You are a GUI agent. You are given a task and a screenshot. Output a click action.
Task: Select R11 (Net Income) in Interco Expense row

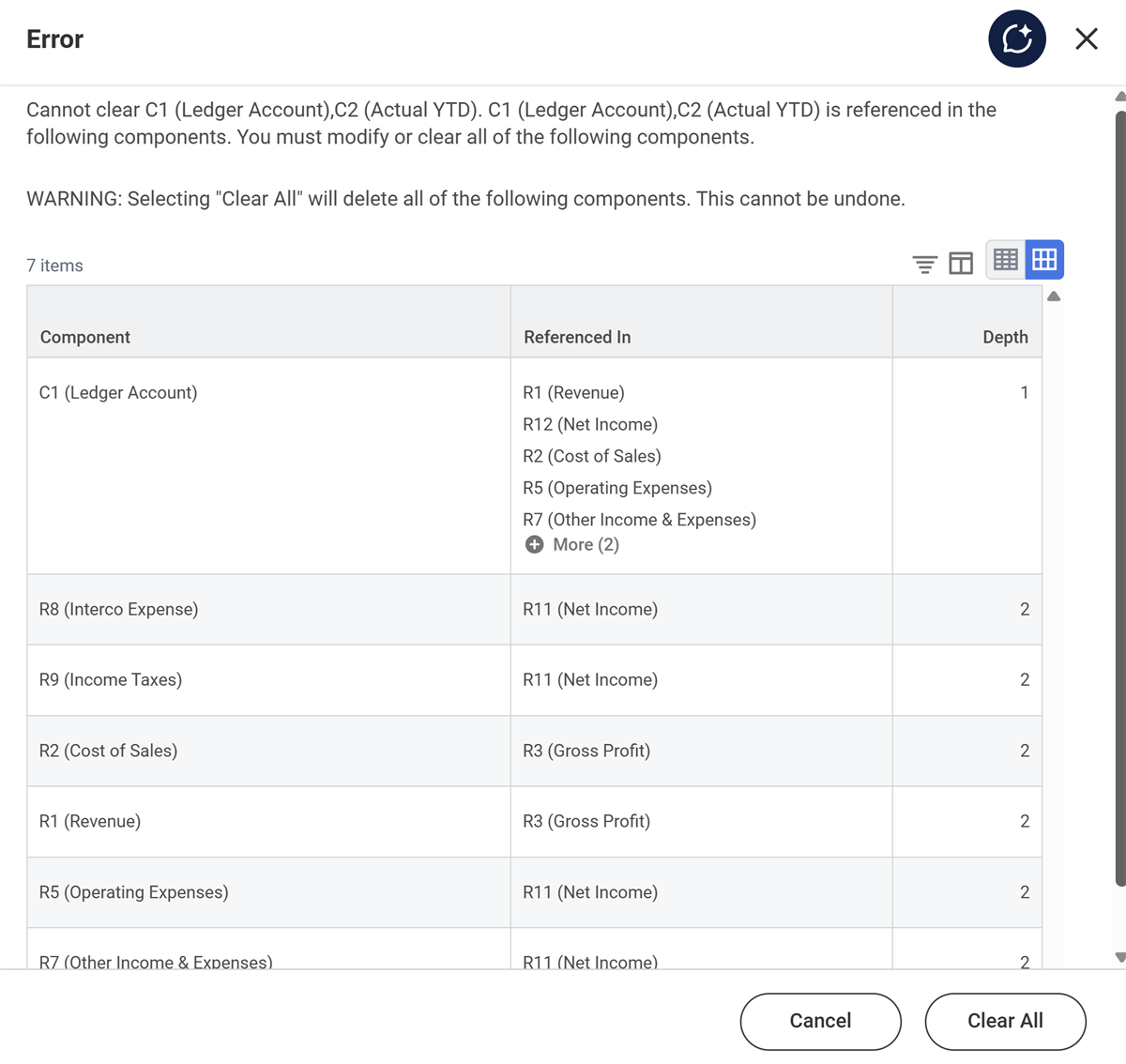coord(590,610)
